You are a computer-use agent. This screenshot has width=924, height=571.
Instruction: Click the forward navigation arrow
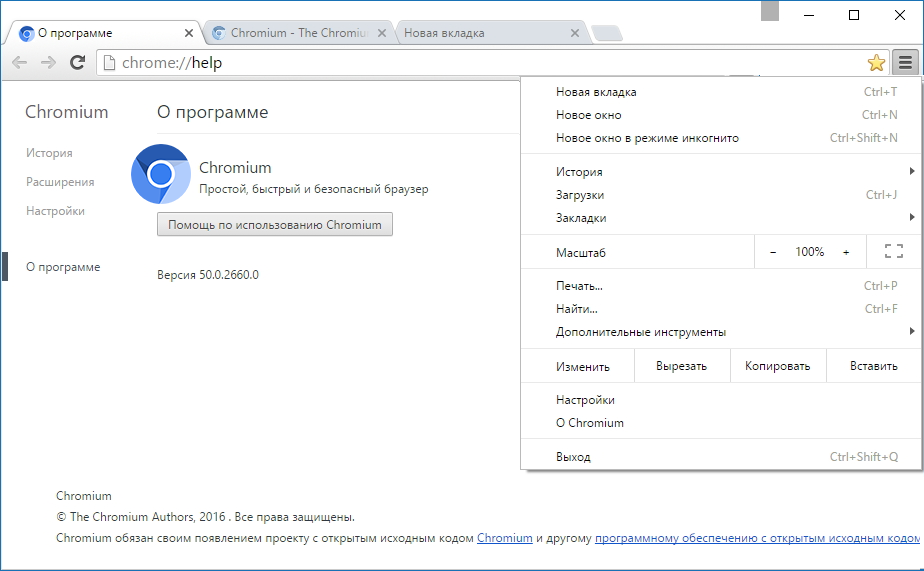coord(48,62)
